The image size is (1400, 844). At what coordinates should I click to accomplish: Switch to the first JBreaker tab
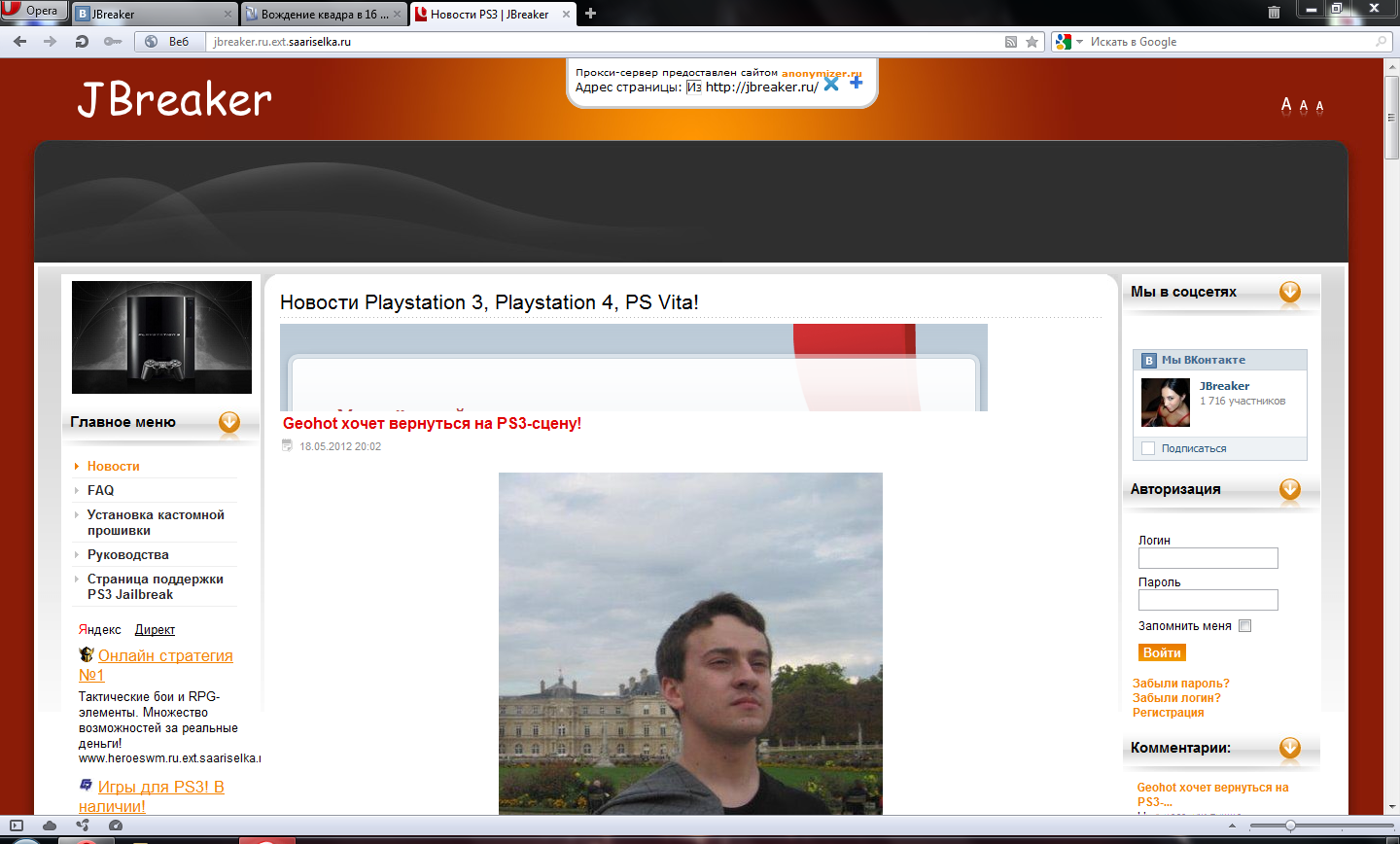click(x=154, y=14)
